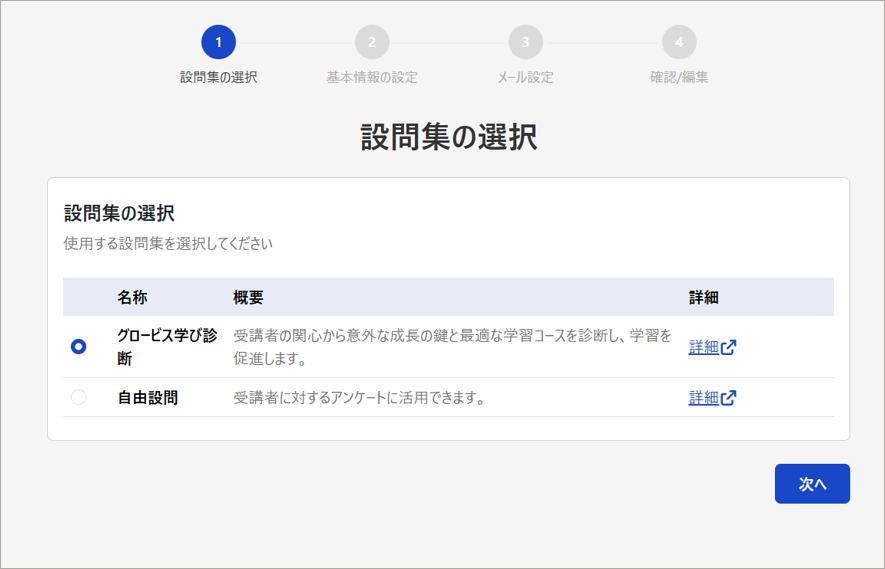Select the グロービス学び診断 radio button
Image resolution: width=885 pixels, height=569 pixels.
78,347
